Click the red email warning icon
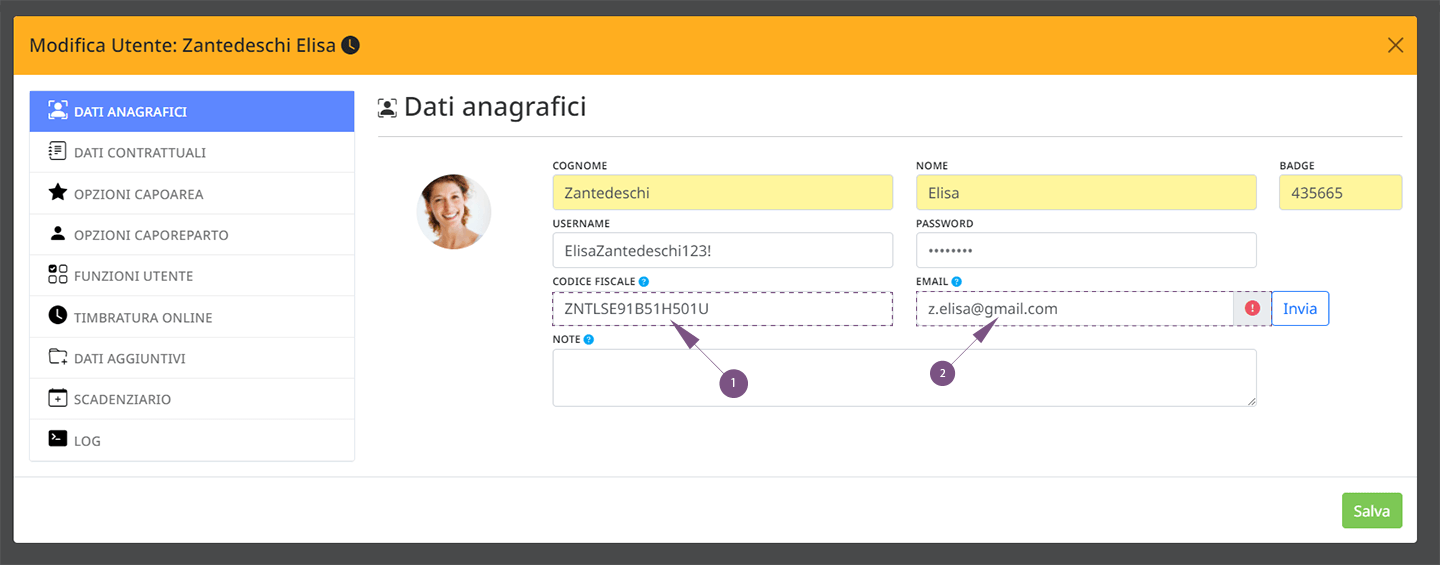Screen dimensions: 1440x565 1252,309
